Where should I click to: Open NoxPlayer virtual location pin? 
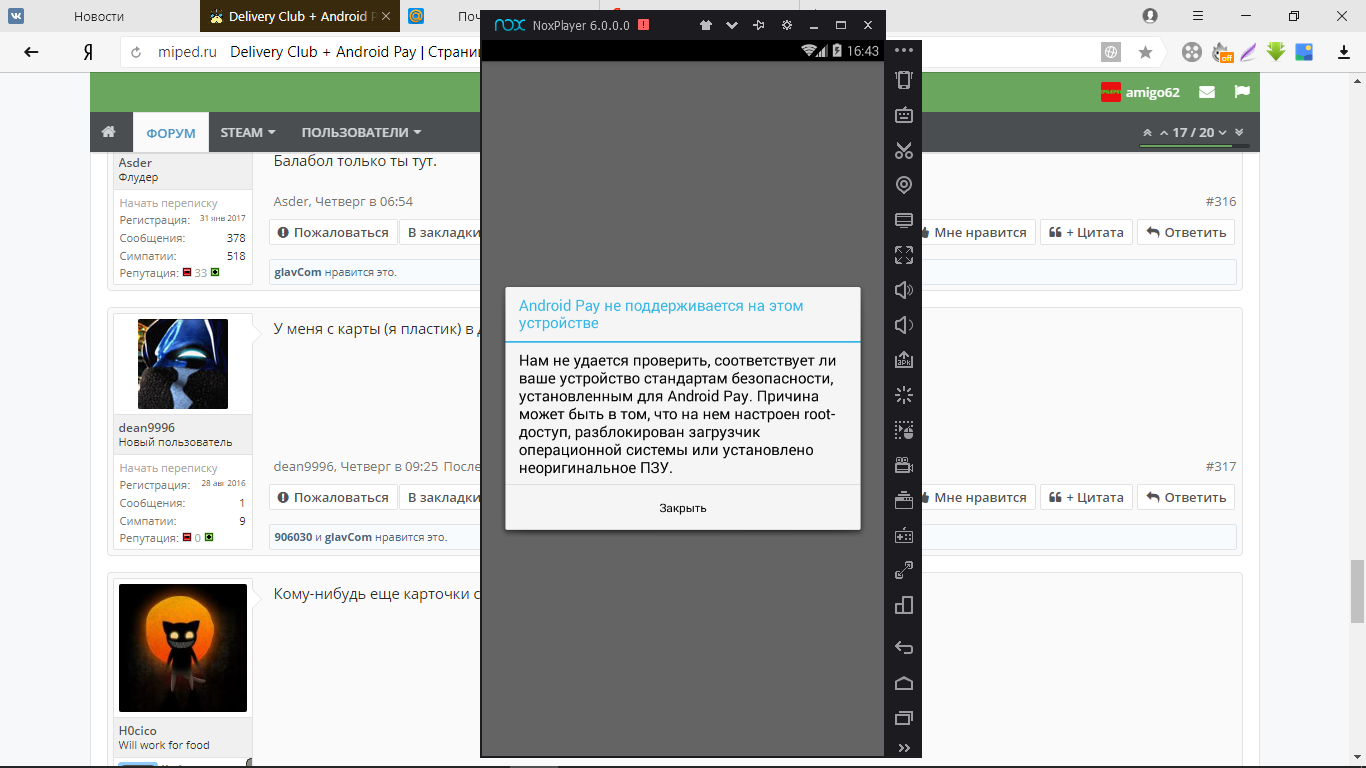tap(904, 185)
